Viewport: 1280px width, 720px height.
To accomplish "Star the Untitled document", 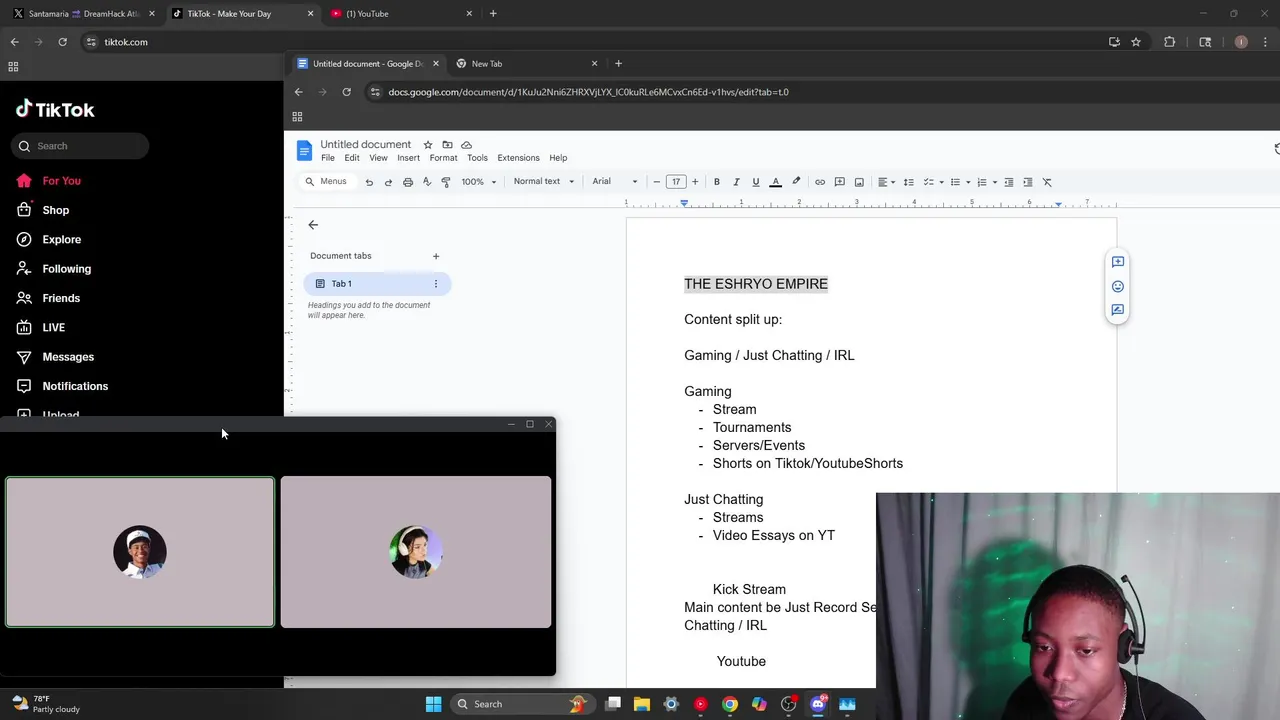I will click(x=428, y=145).
